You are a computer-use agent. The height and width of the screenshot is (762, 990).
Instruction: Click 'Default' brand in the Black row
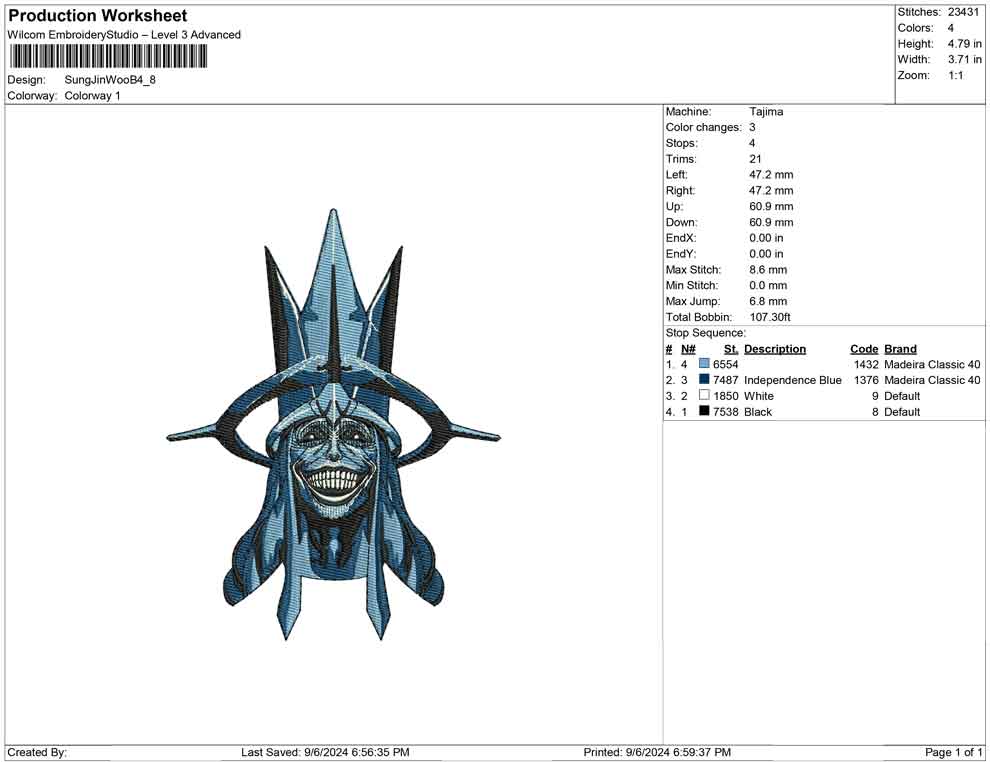[x=902, y=411]
